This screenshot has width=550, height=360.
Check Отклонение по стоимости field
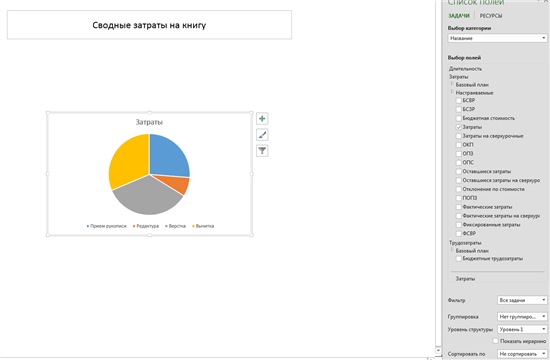458,189
